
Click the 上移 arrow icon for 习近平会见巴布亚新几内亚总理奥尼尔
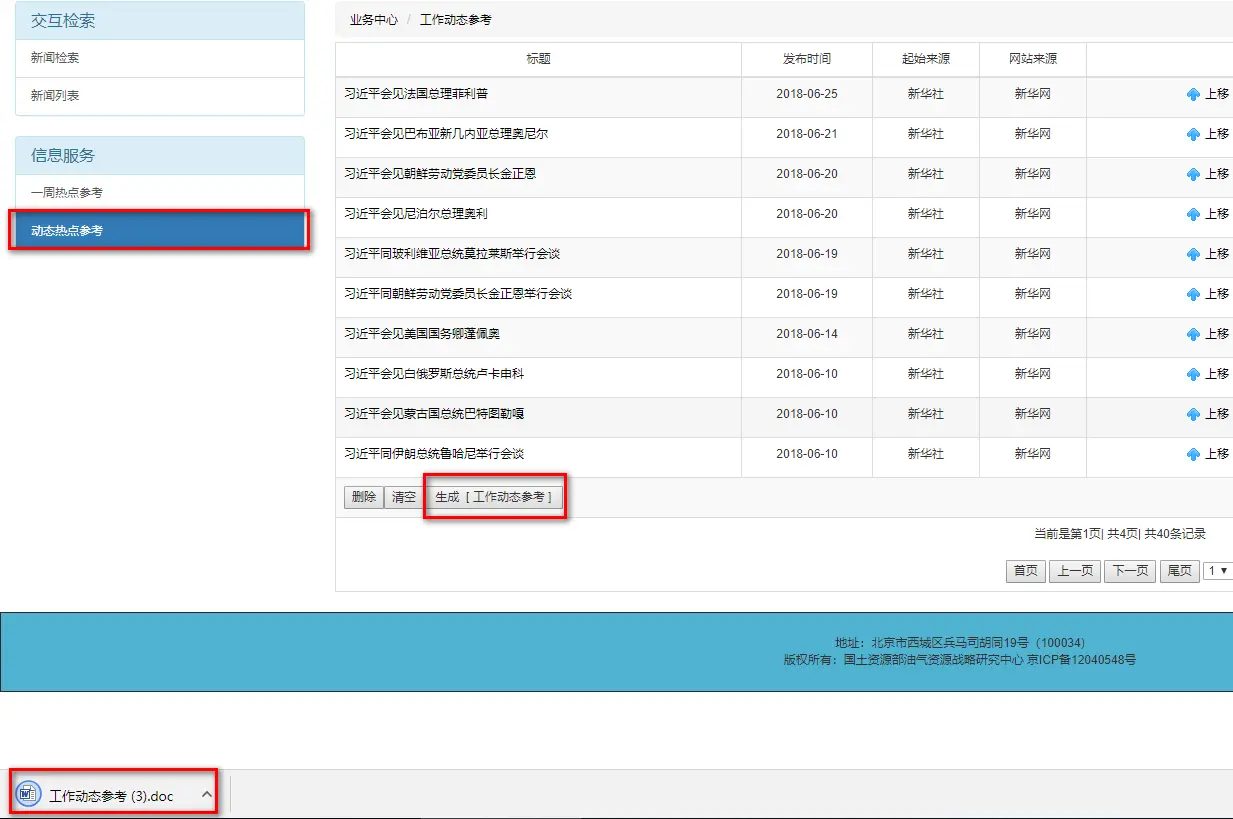(x=1192, y=134)
